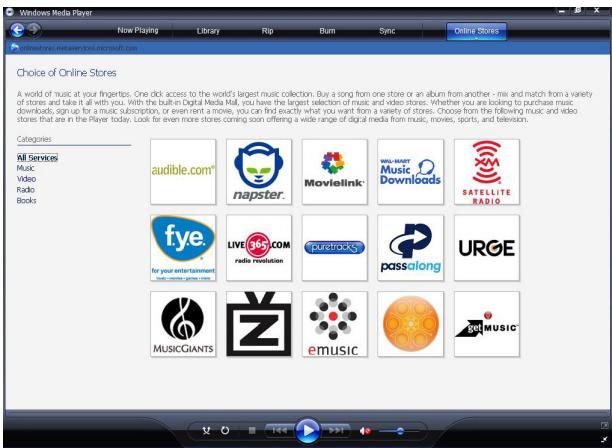Select the Movielink store logo
Viewport: 612px width, 448px height.
pyautogui.click(x=334, y=172)
